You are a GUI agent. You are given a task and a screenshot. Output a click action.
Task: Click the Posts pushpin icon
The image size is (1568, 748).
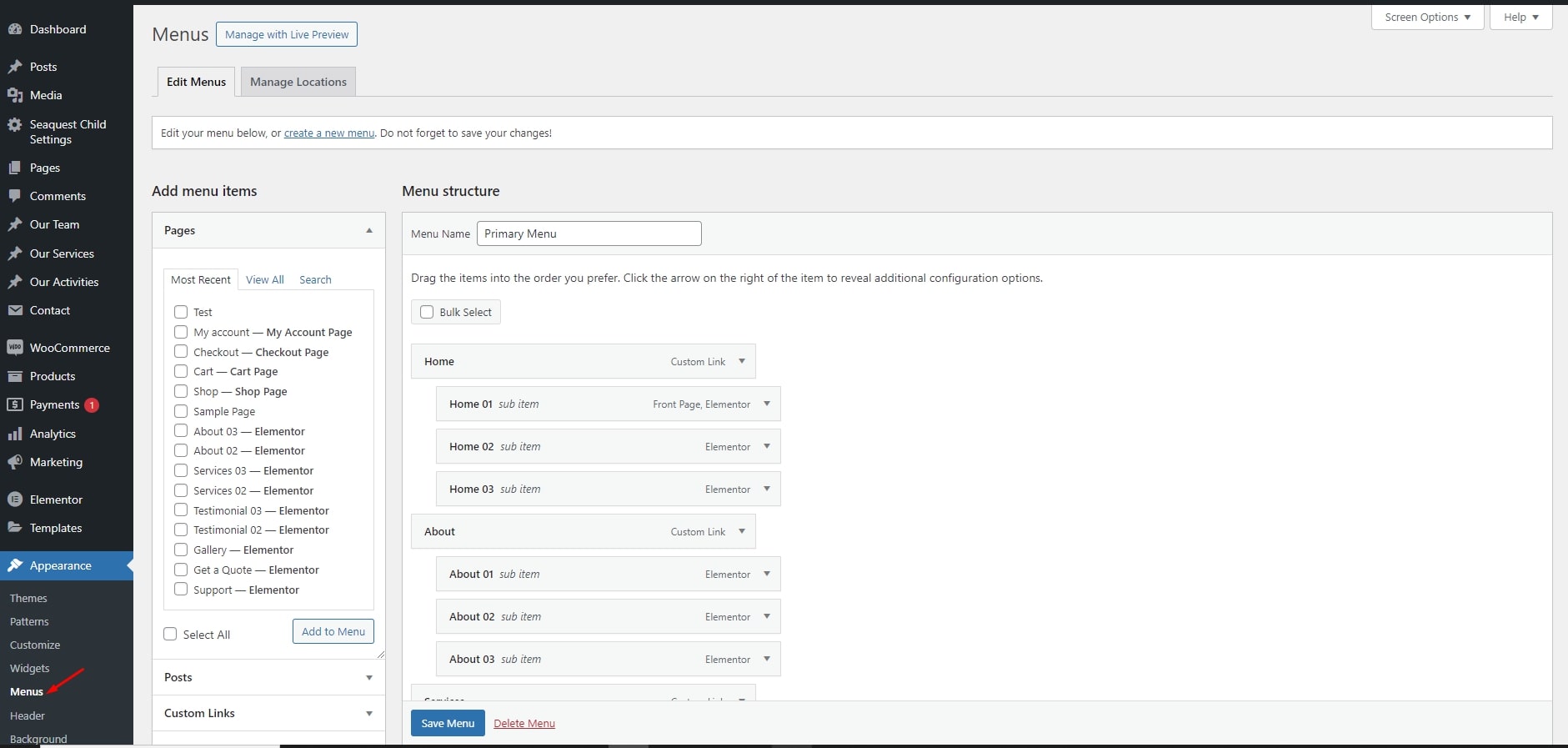[15, 67]
